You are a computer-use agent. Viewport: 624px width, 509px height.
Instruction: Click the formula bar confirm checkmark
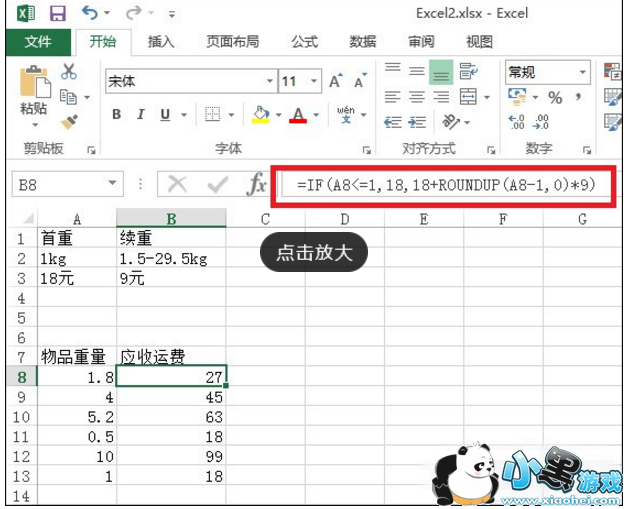218,184
